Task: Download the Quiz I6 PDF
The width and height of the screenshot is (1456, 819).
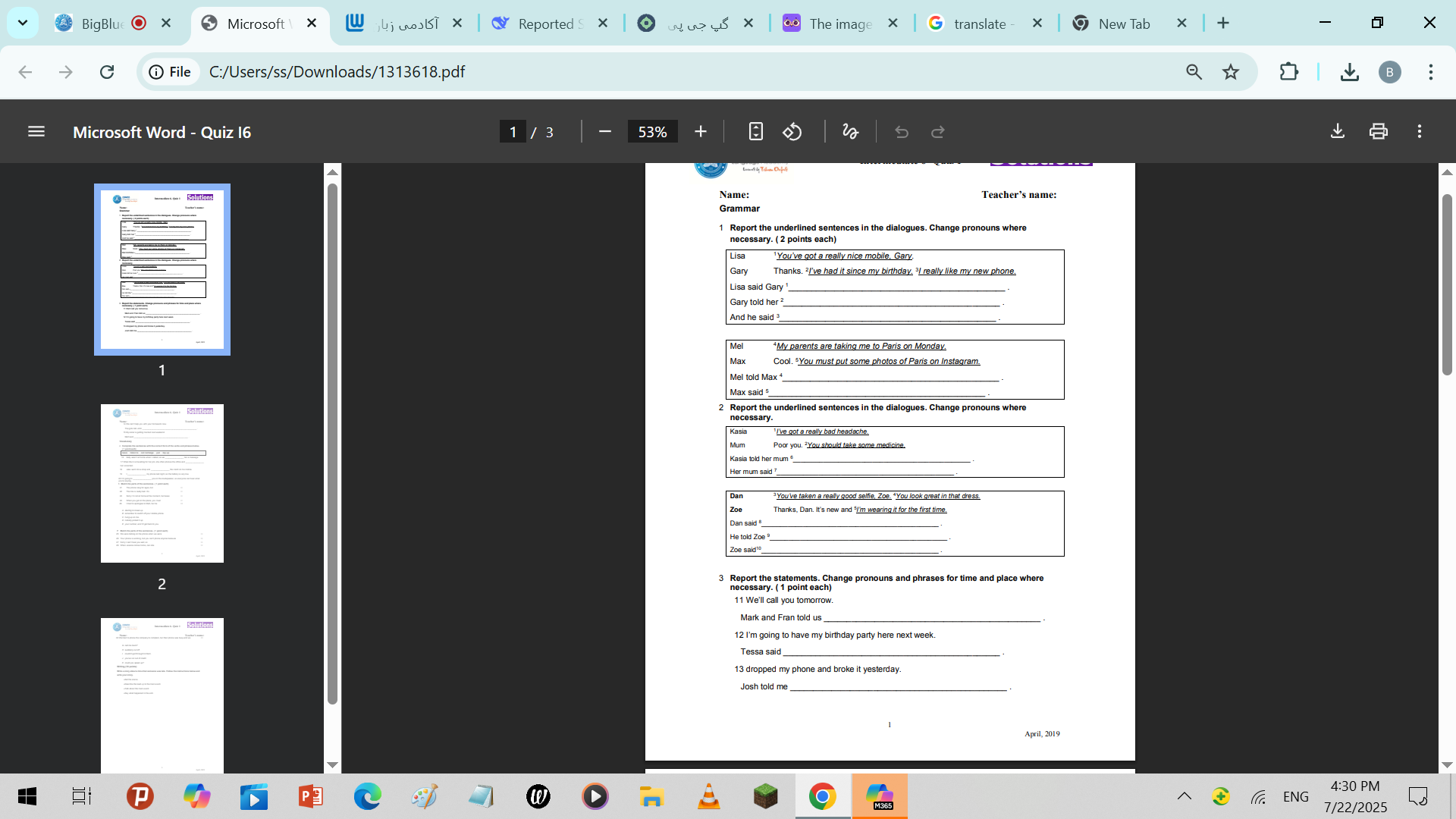Action: click(x=1337, y=130)
